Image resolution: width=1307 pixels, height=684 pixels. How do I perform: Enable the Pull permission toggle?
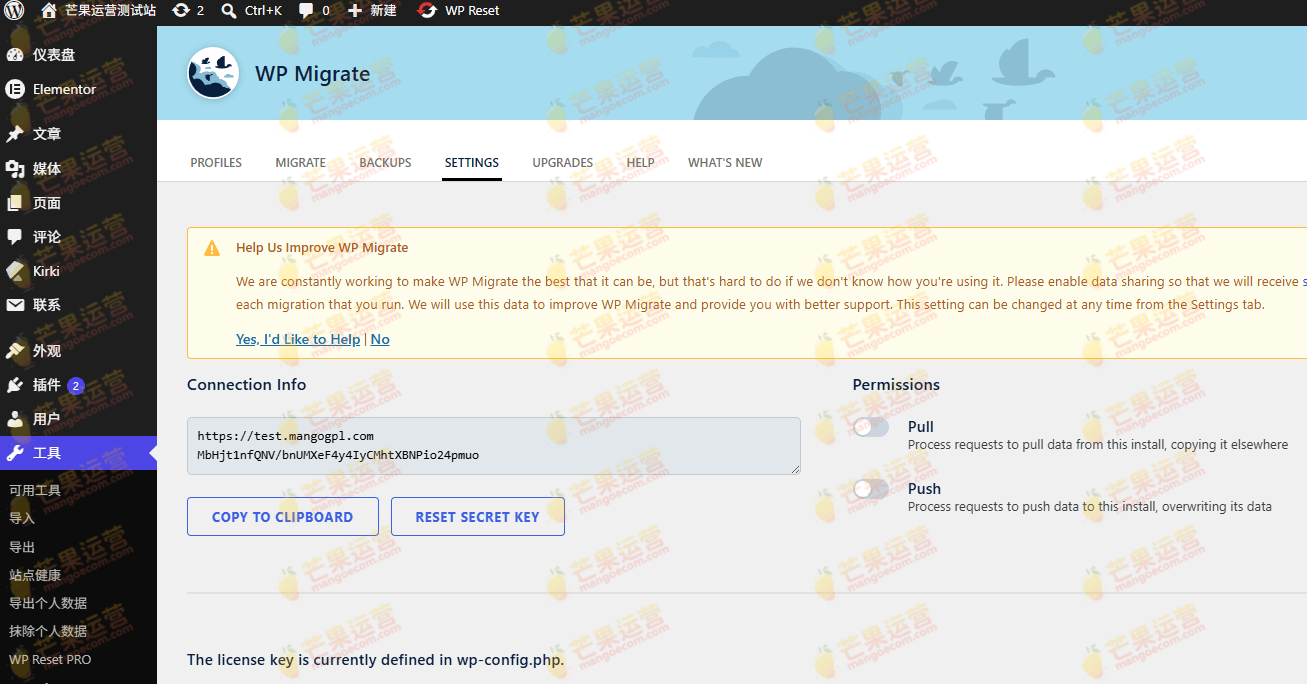tap(871, 427)
